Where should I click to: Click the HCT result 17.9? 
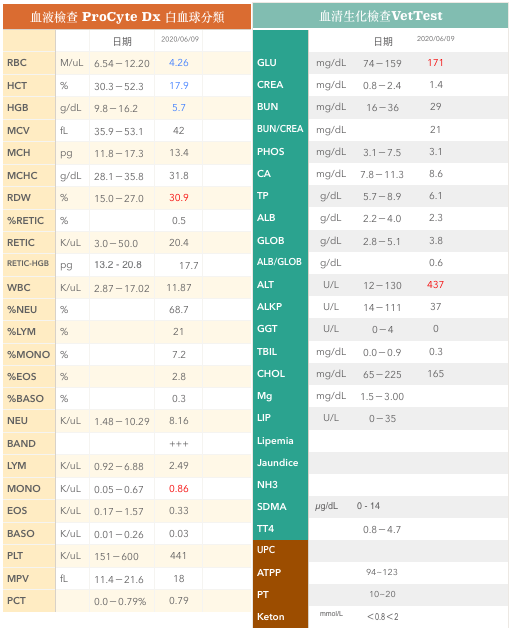pos(179,86)
